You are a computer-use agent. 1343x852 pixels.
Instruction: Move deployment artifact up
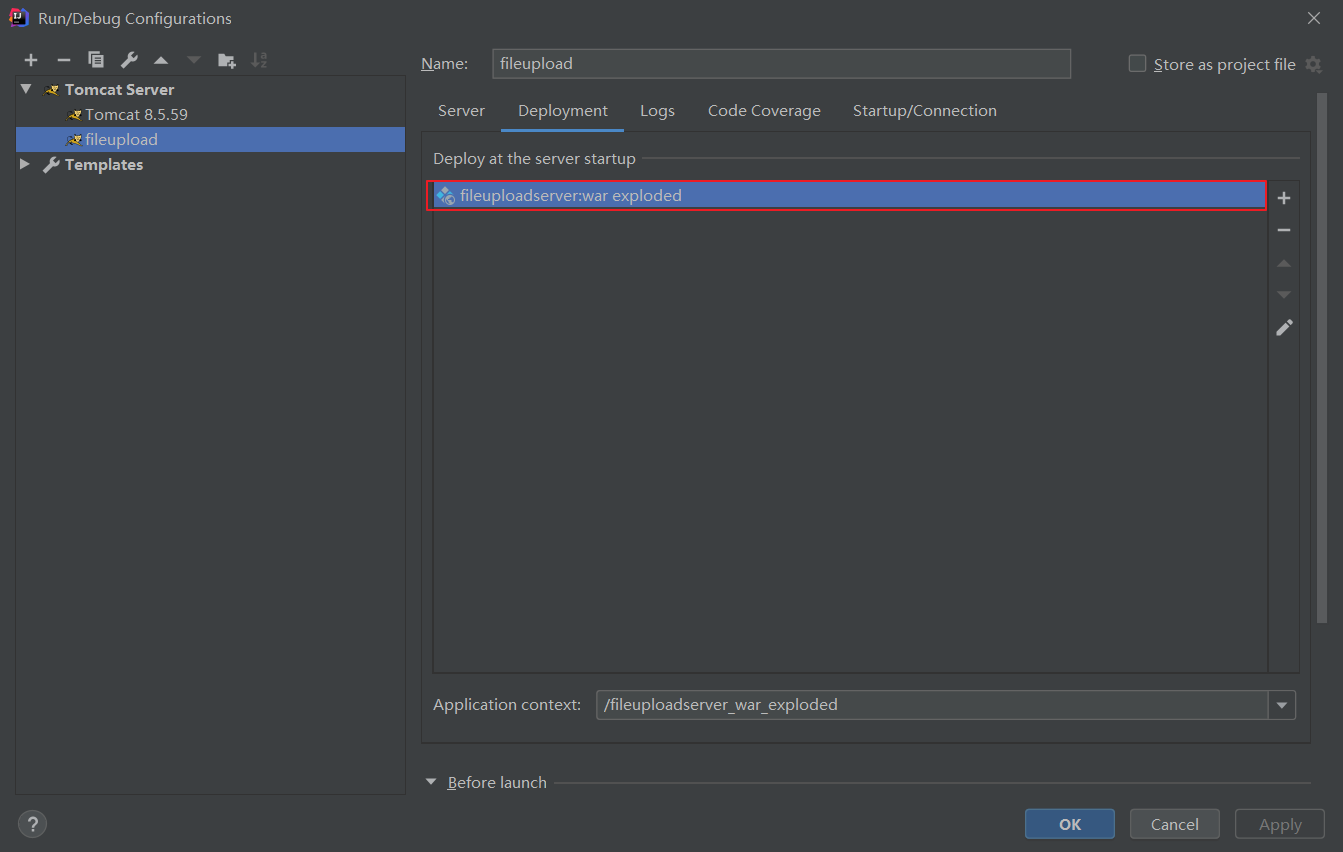coord(1284,263)
